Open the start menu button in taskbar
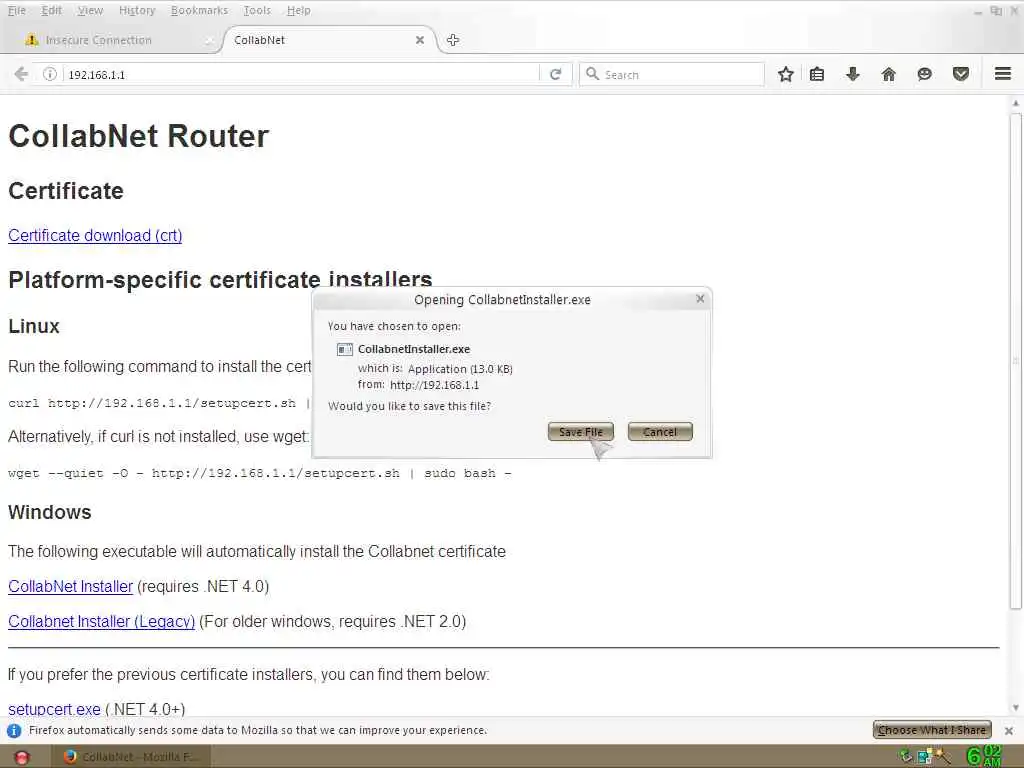The width and height of the screenshot is (1024, 768). tap(22, 757)
